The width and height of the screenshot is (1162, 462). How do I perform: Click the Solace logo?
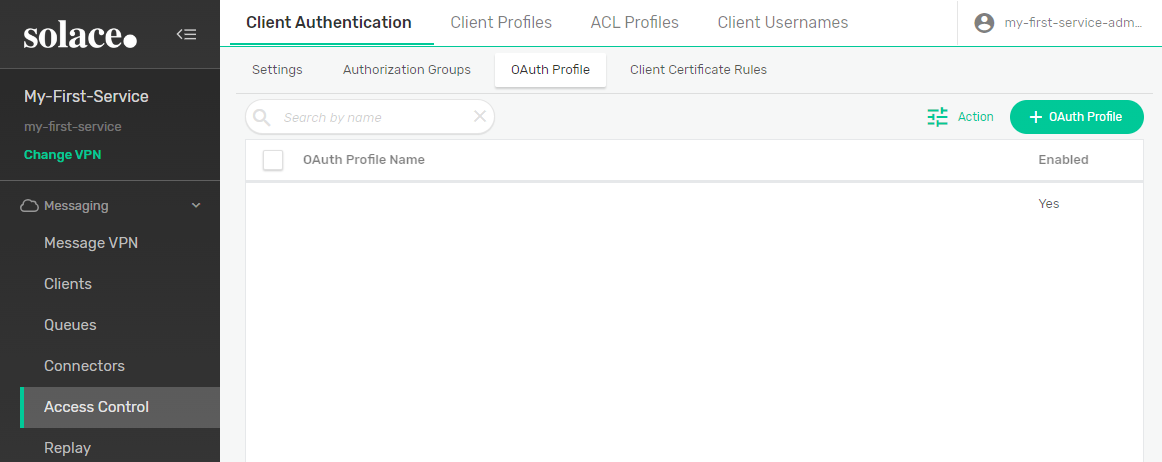[80, 36]
